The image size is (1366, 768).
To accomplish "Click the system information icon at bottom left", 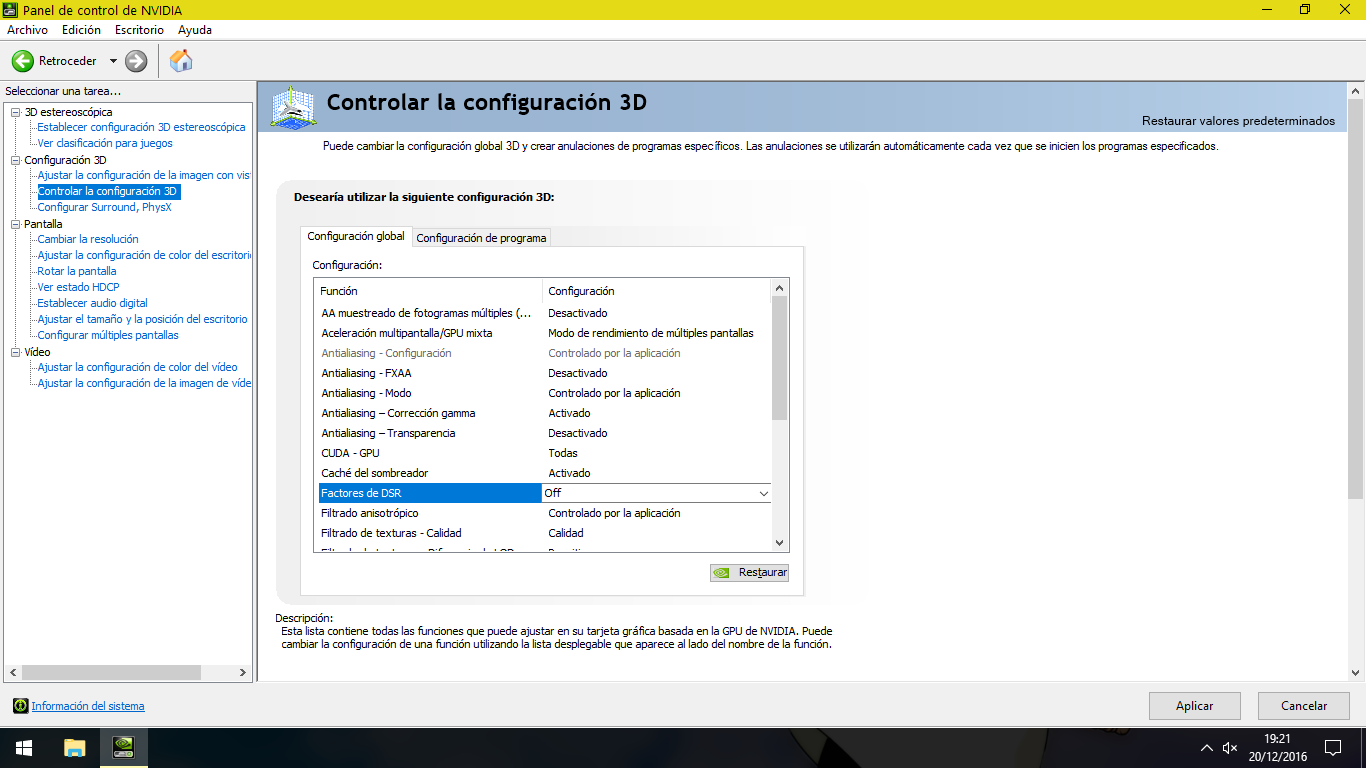I will point(20,706).
